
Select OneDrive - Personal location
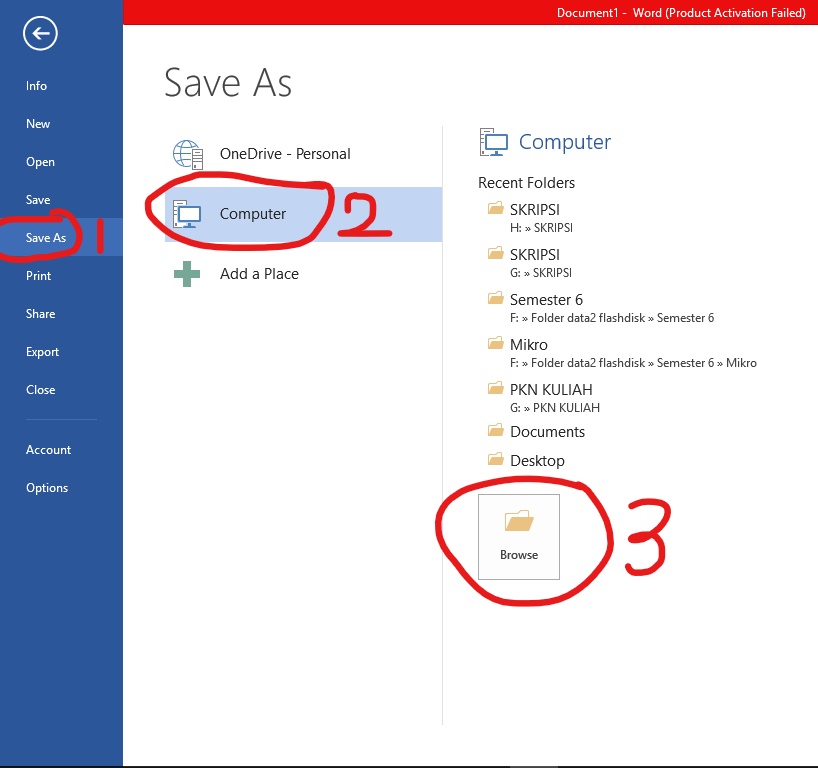click(303, 154)
